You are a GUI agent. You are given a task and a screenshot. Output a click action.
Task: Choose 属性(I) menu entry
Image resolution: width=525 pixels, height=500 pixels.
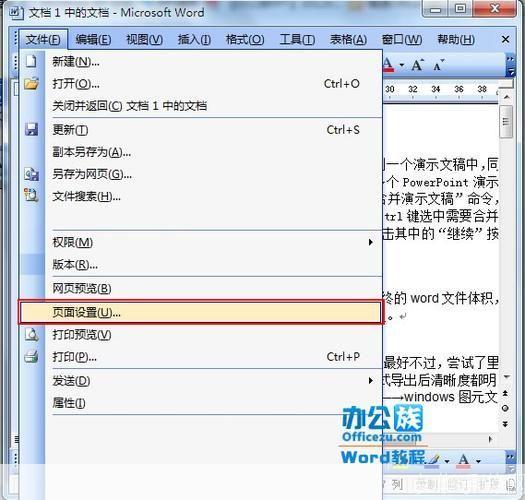(x=201, y=403)
